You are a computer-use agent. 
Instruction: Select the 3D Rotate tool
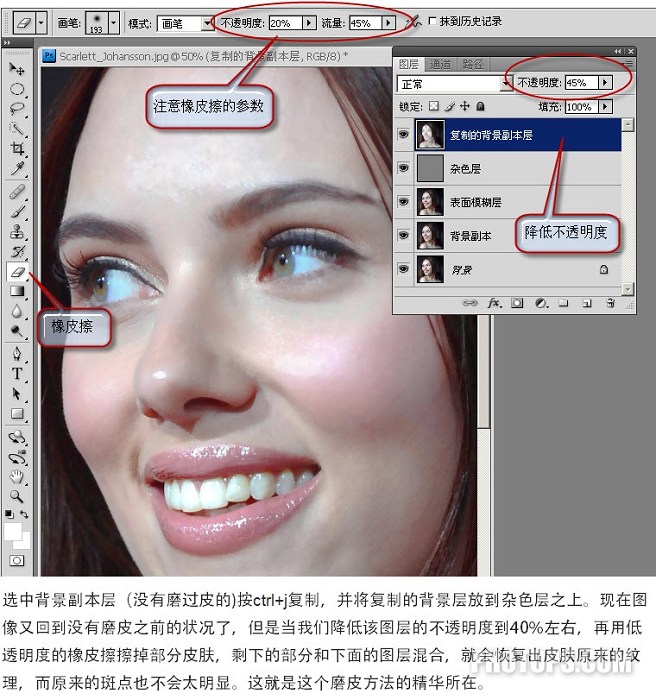coord(17,437)
